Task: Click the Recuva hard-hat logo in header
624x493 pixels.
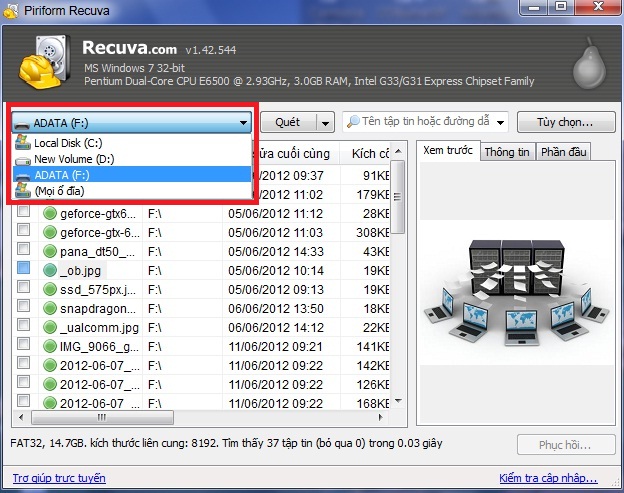Action: point(46,62)
